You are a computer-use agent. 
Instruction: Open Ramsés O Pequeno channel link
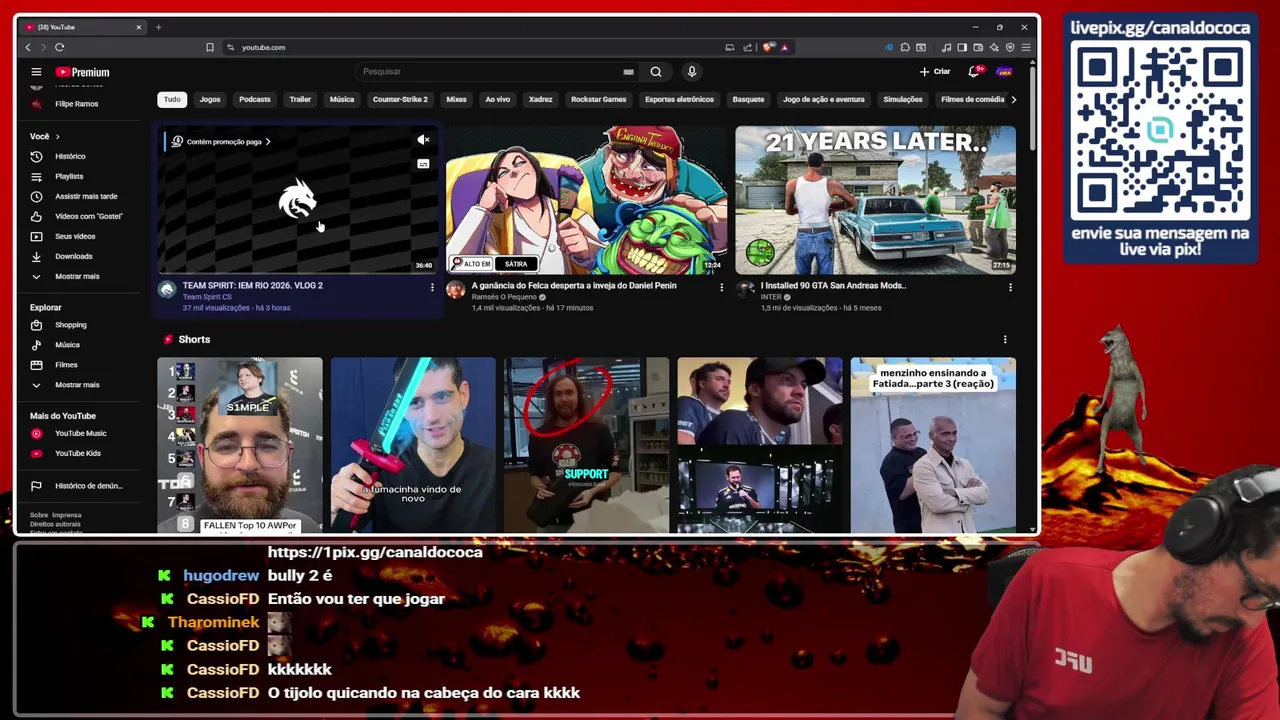click(504, 297)
